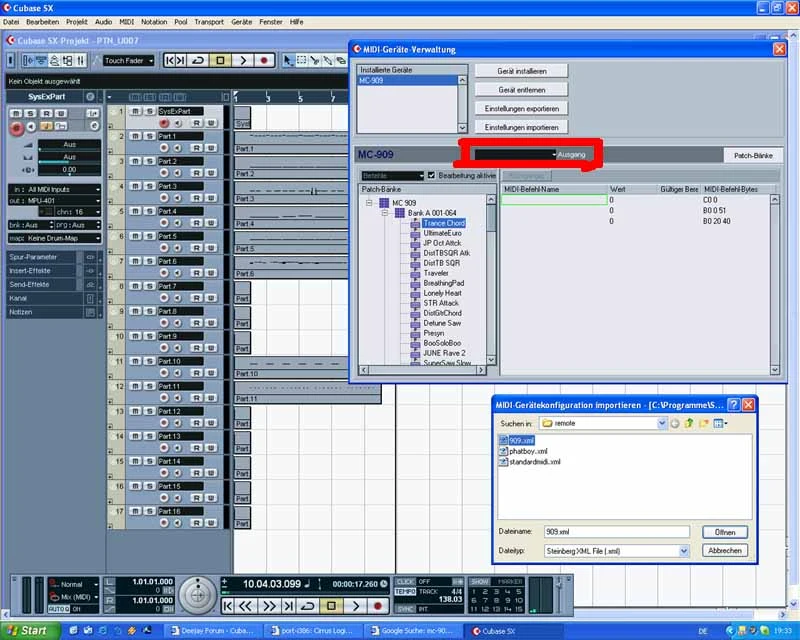Solo the Part.3 track
Image resolution: width=800 pixels, height=640 pixels.
point(148,186)
